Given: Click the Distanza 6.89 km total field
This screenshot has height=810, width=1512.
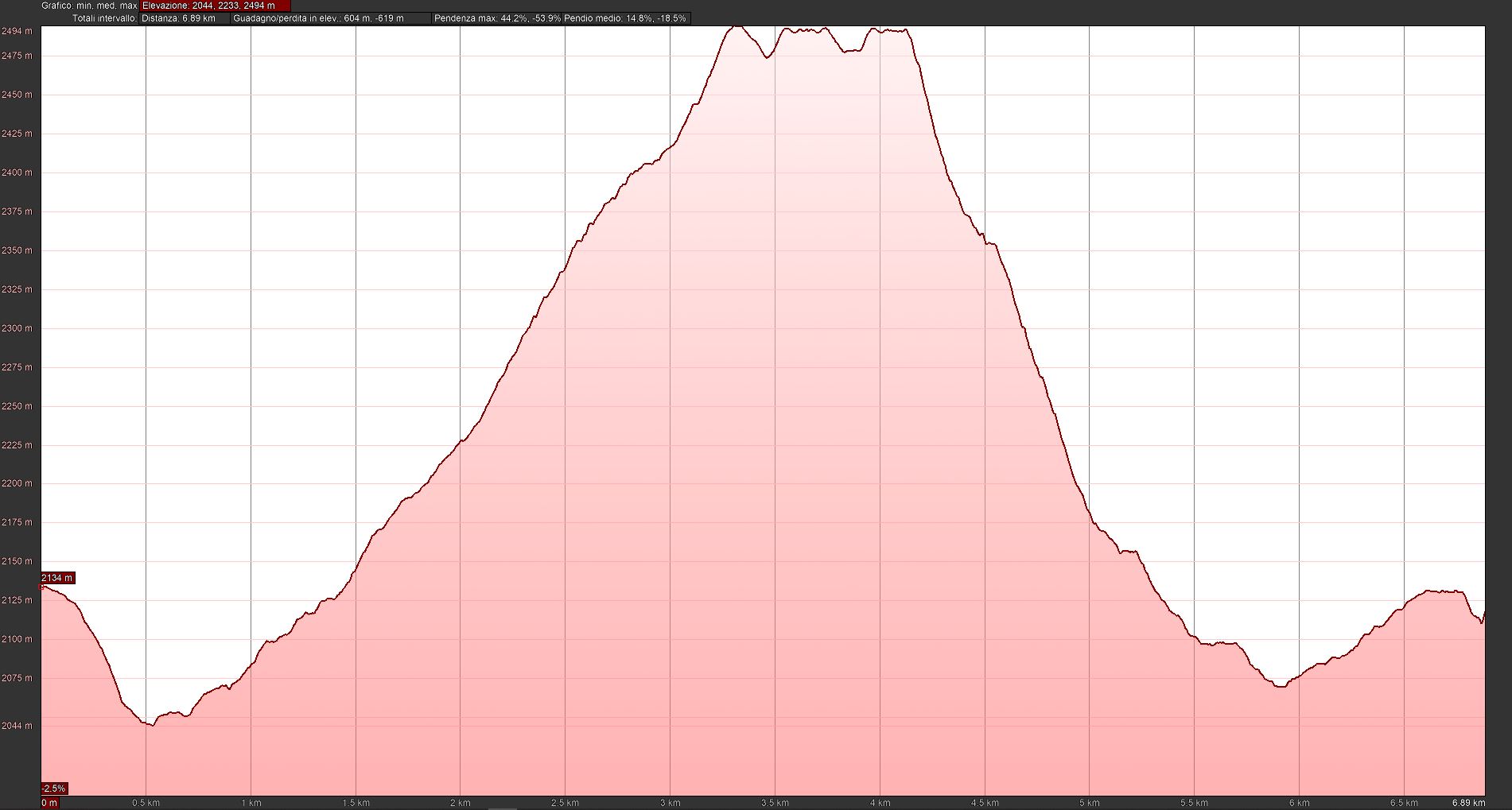Looking at the screenshot, I should point(184,18).
